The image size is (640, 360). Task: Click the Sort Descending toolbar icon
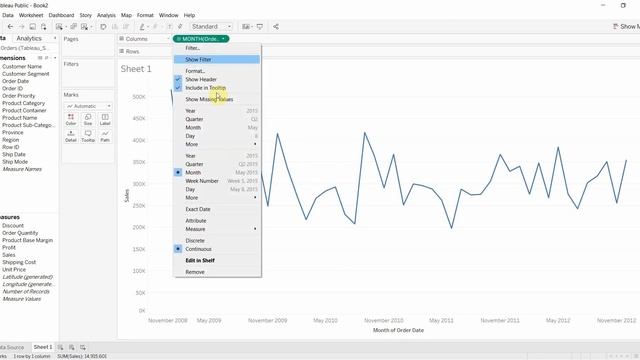(126, 27)
